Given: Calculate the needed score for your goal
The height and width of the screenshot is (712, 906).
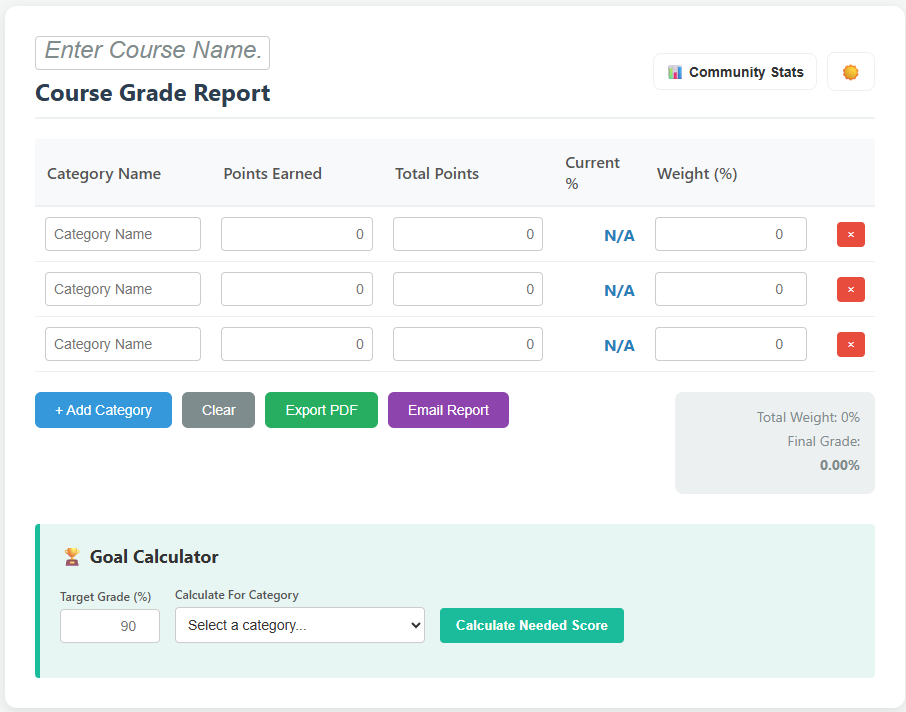Looking at the screenshot, I should point(531,625).
